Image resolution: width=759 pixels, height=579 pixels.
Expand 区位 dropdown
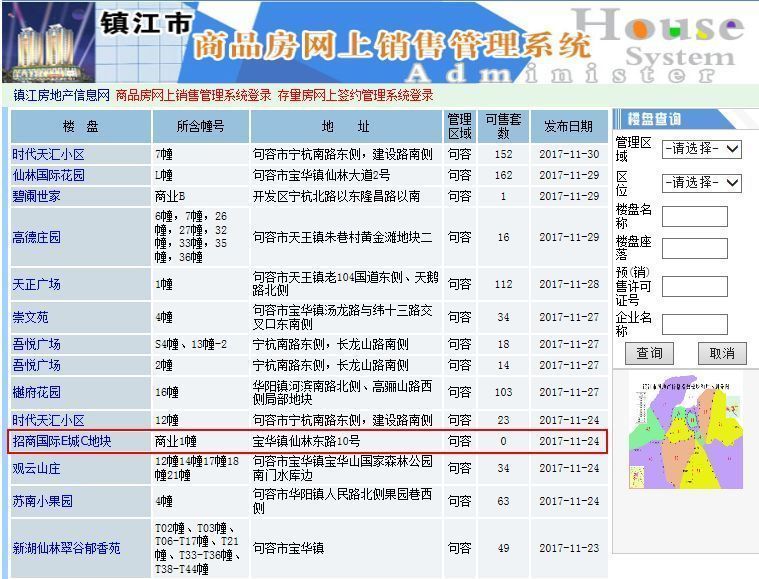coord(701,183)
